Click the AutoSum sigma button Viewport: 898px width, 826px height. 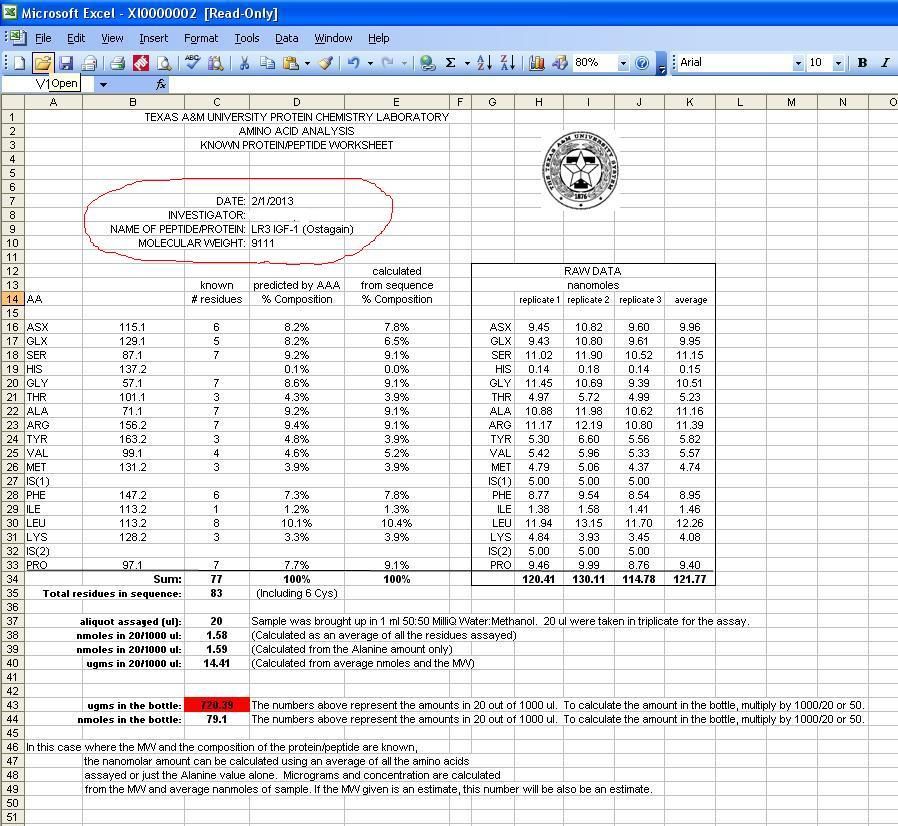[x=451, y=62]
